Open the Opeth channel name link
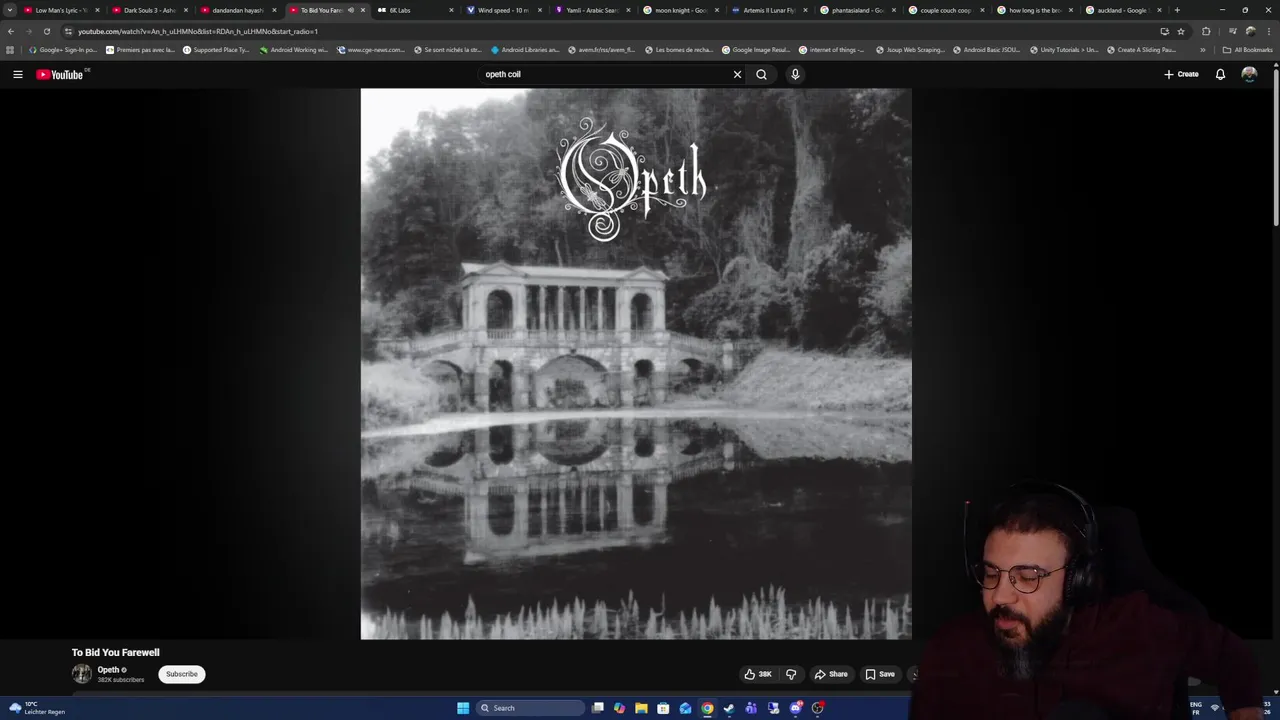The image size is (1280, 720). pos(108,670)
